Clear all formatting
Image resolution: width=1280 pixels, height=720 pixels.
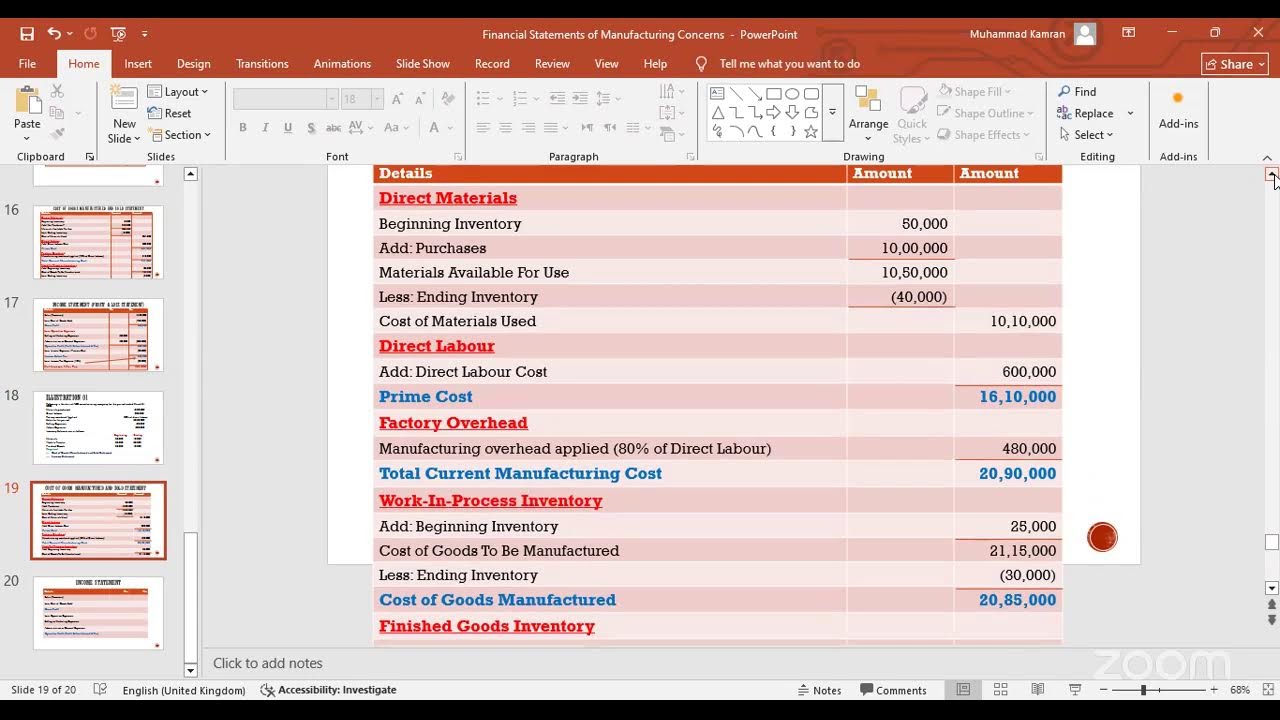tap(448, 99)
